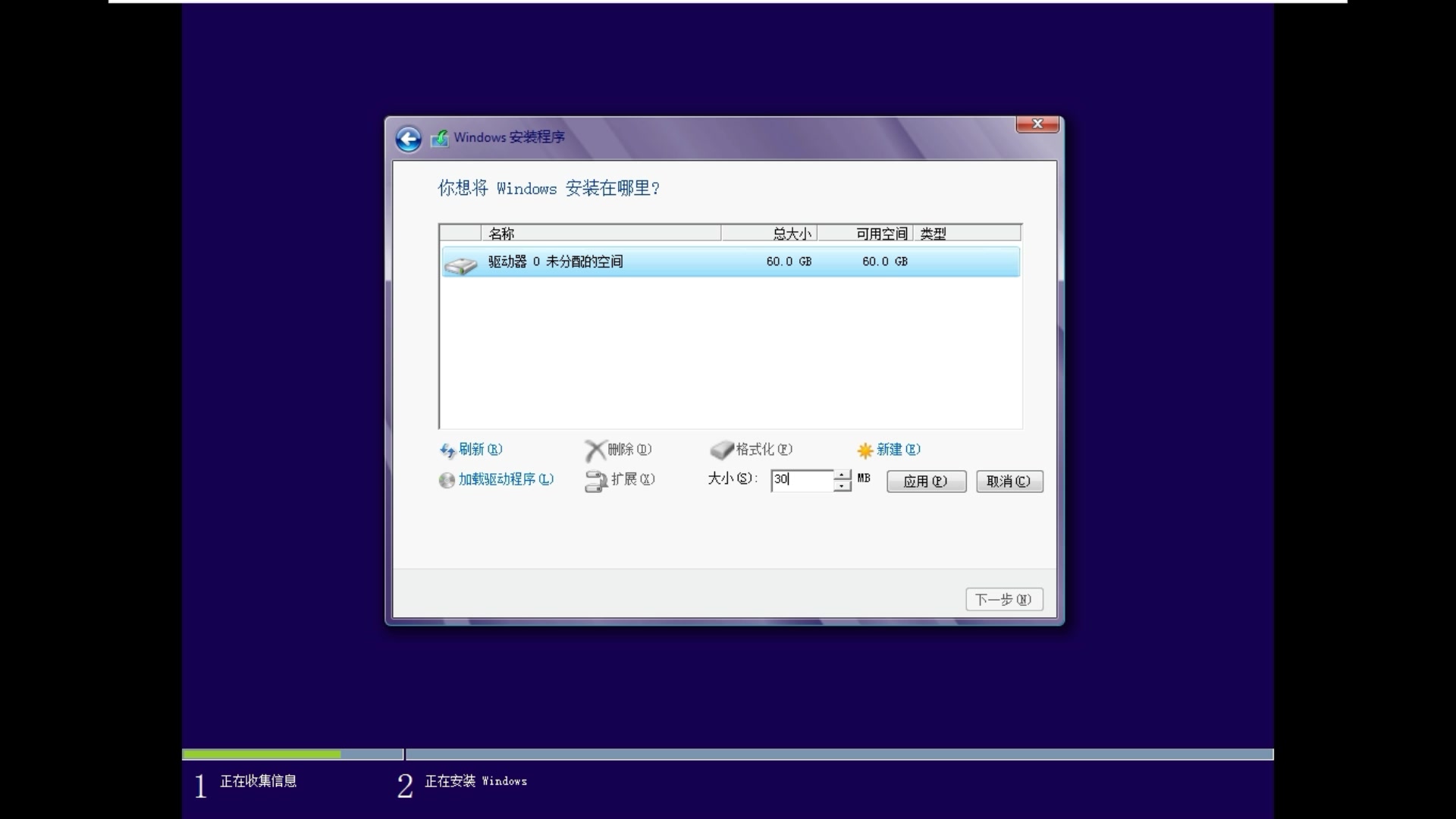Click the MB unit label
The height and width of the screenshot is (819, 1456).
(x=864, y=479)
